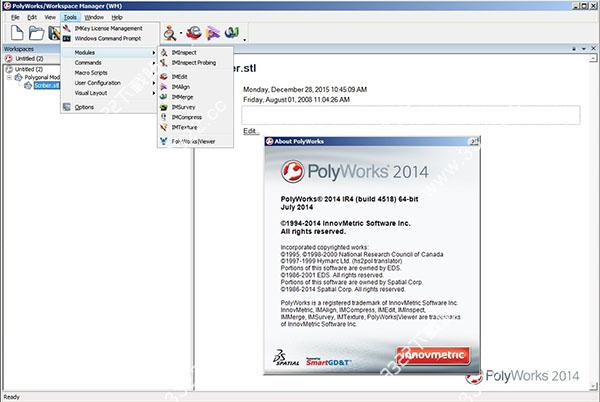Image resolution: width=600 pixels, height=402 pixels.
Task: Open the dropdown arrow beside IMInspect toolbar icon
Action: pos(181,33)
